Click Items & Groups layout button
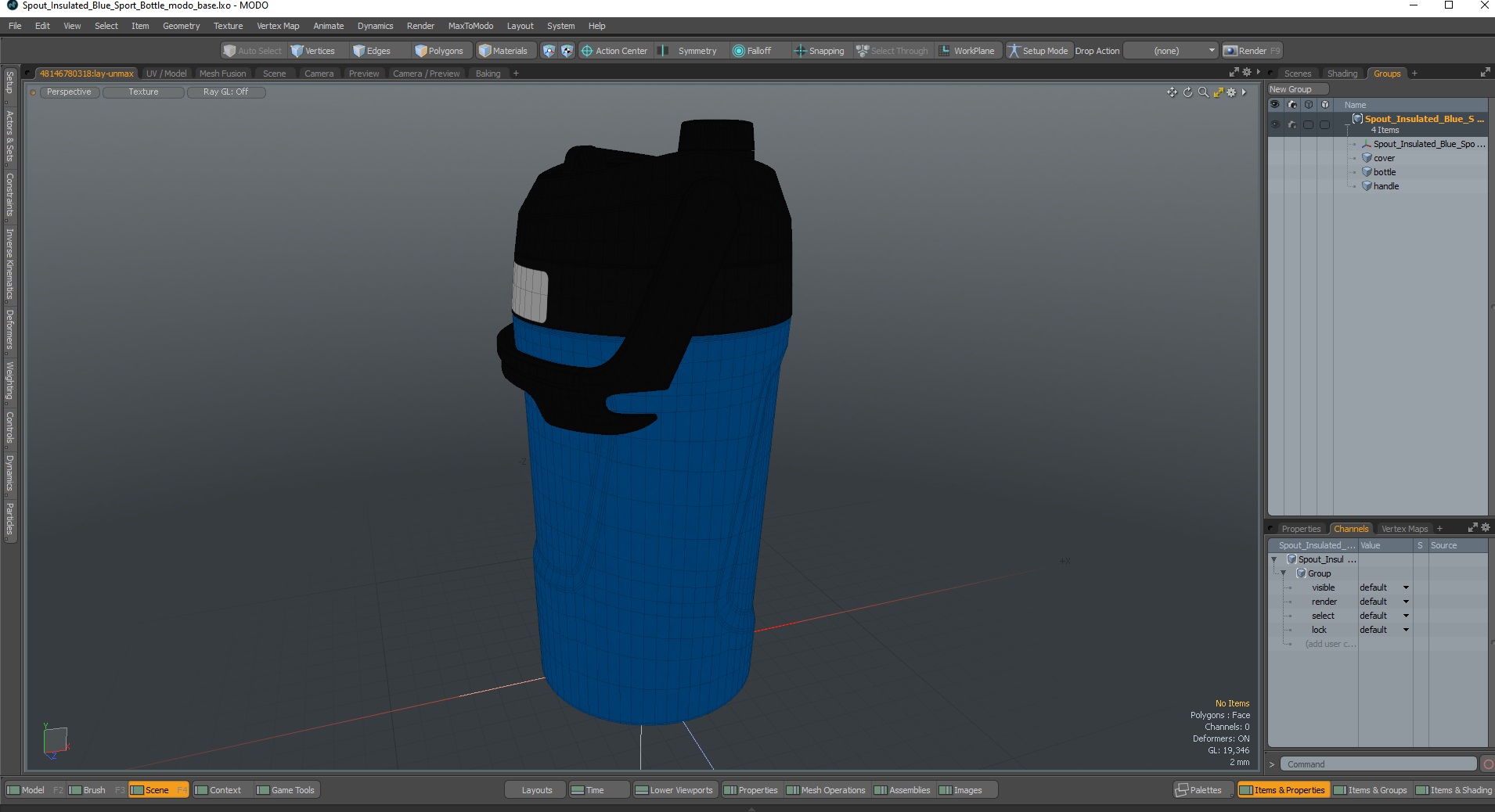 (1371, 790)
